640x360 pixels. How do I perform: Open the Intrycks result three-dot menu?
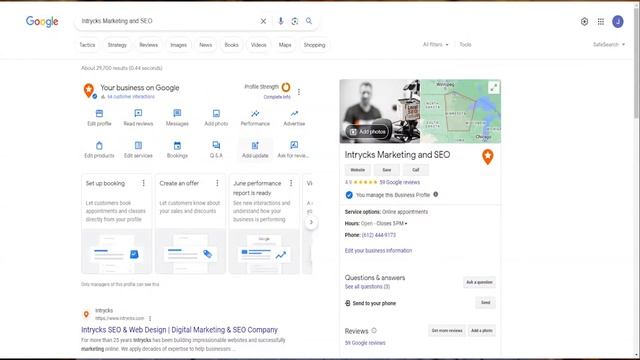(150, 318)
